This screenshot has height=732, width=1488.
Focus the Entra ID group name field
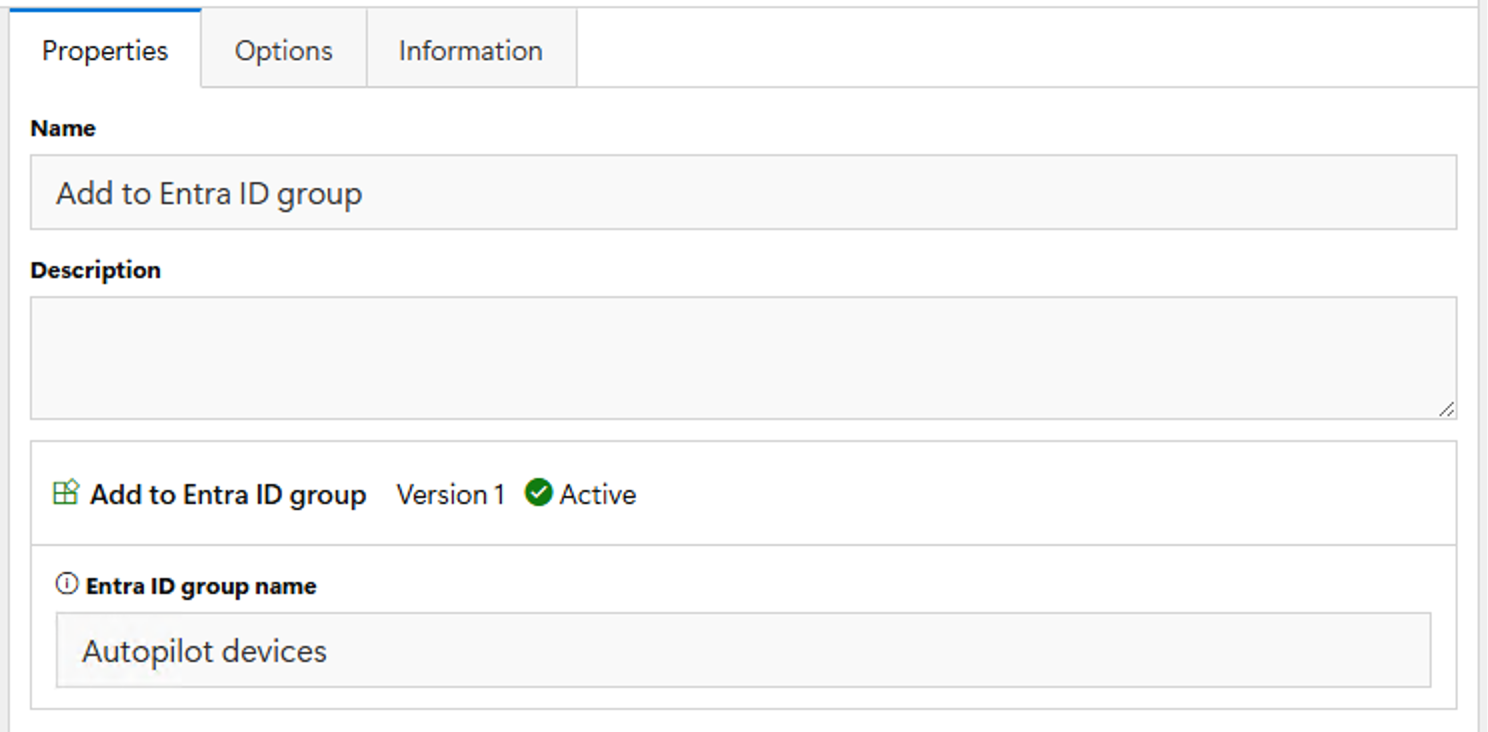pos(743,650)
